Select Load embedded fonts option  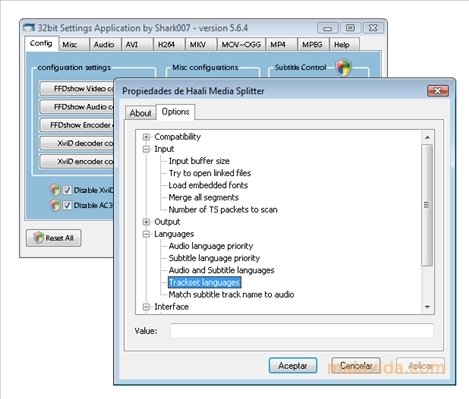click(208, 185)
